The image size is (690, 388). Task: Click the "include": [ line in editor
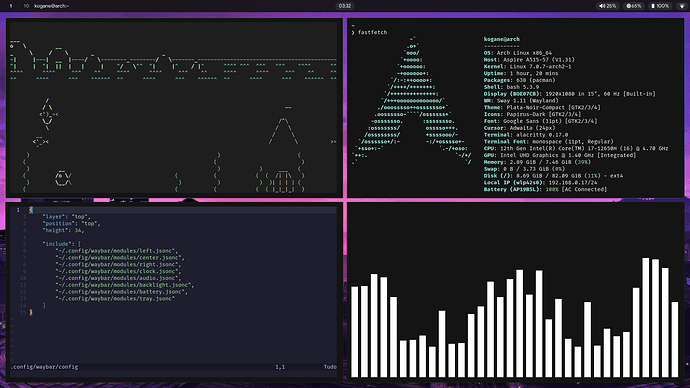coord(62,244)
